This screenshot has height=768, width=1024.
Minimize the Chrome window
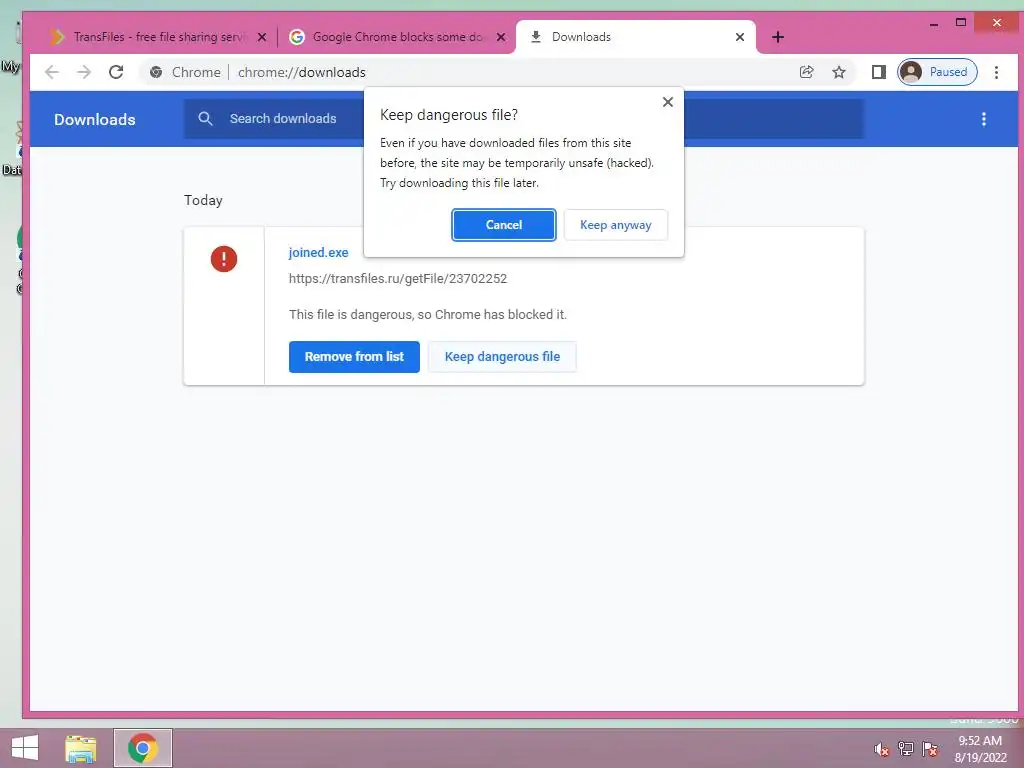pos(934,24)
